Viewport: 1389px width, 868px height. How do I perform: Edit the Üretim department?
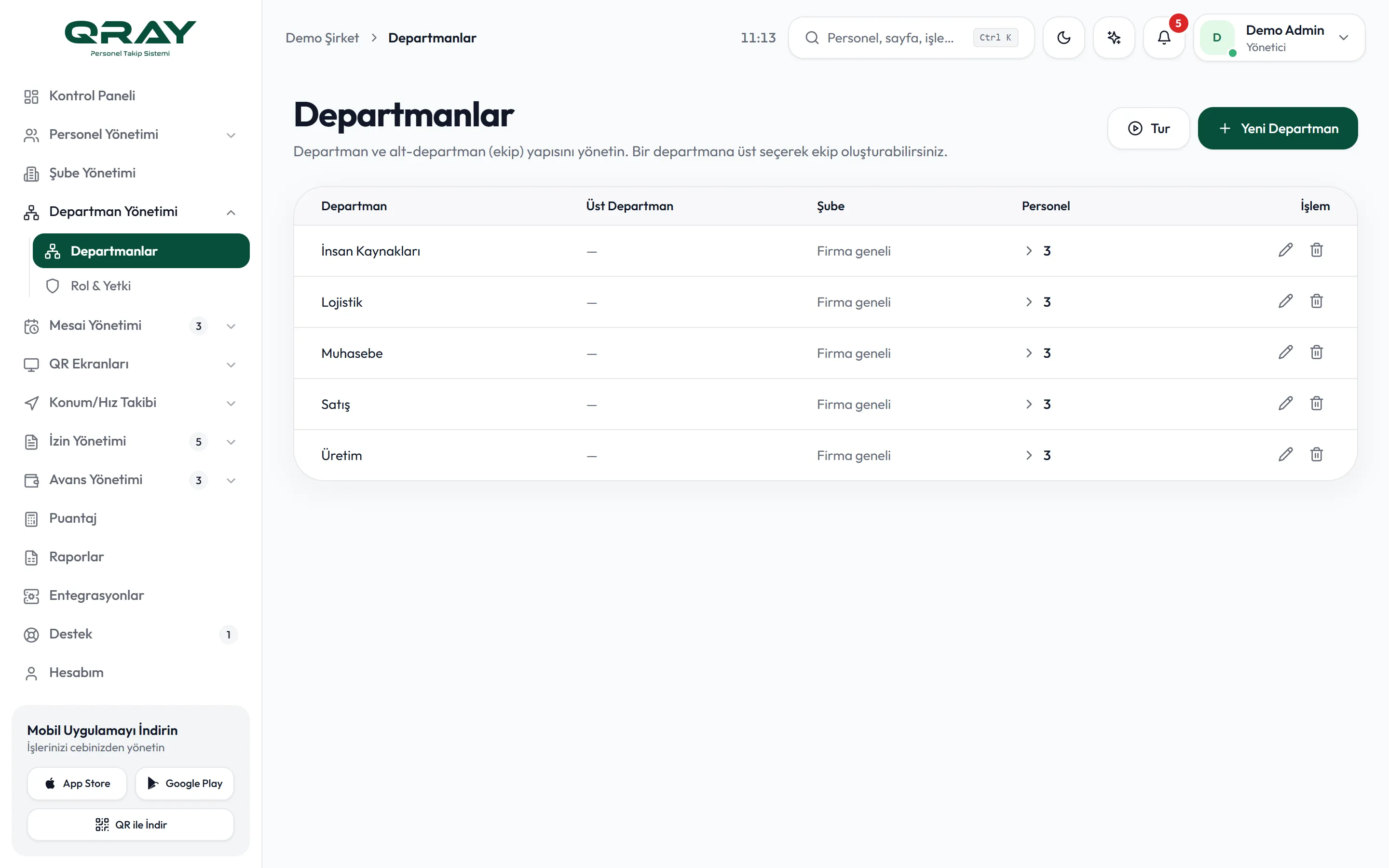1285,455
